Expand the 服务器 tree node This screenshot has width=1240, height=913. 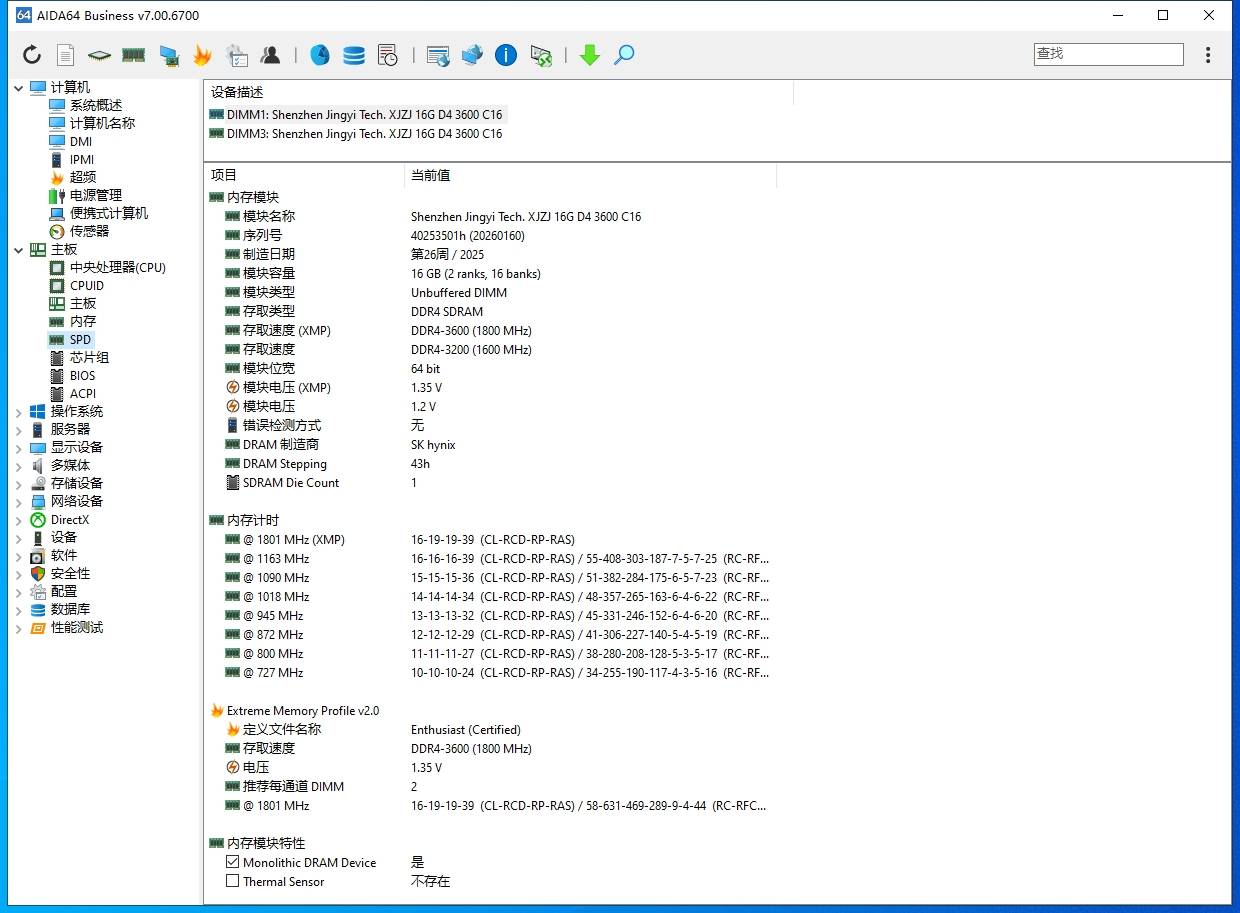click(x=19, y=430)
